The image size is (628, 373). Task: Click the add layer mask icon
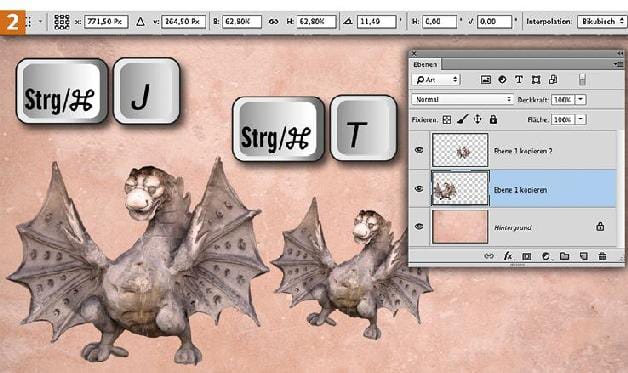tap(526, 256)
